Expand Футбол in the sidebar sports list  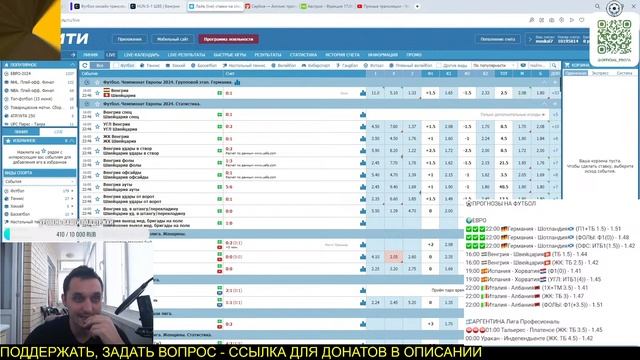coord(73,191)
